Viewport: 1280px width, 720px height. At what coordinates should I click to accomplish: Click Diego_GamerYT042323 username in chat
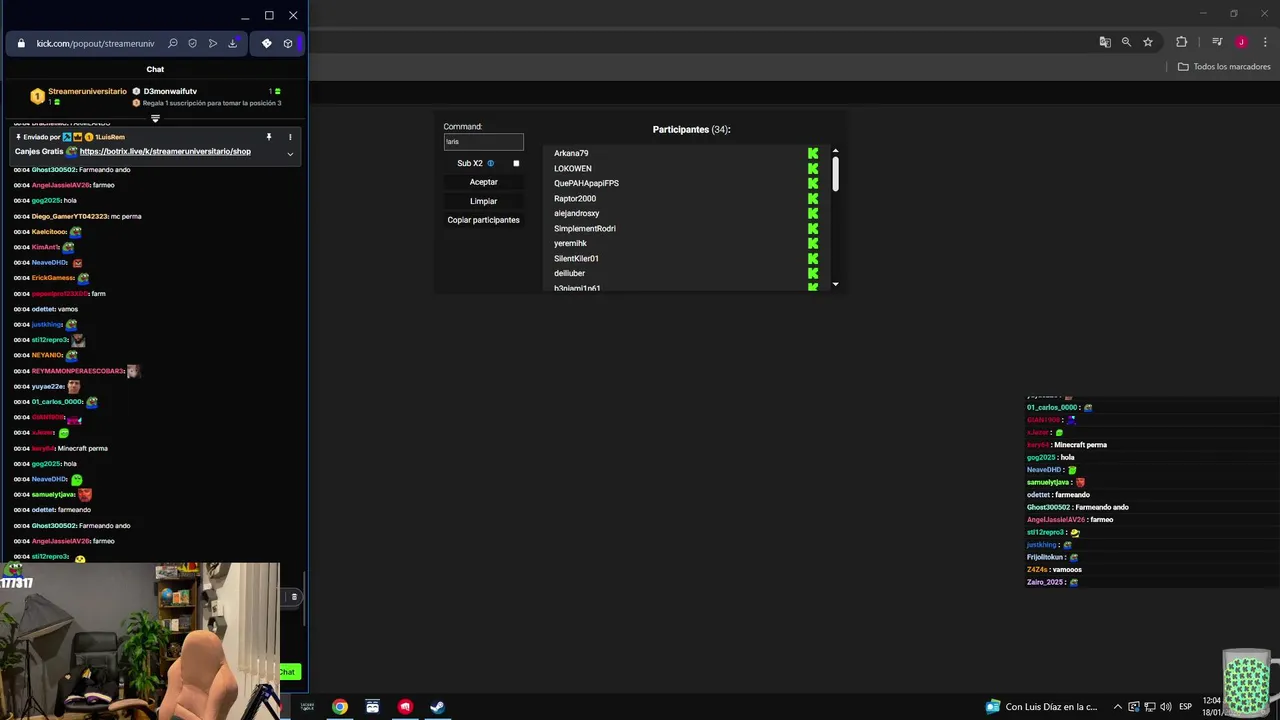(x=69, y=216)
